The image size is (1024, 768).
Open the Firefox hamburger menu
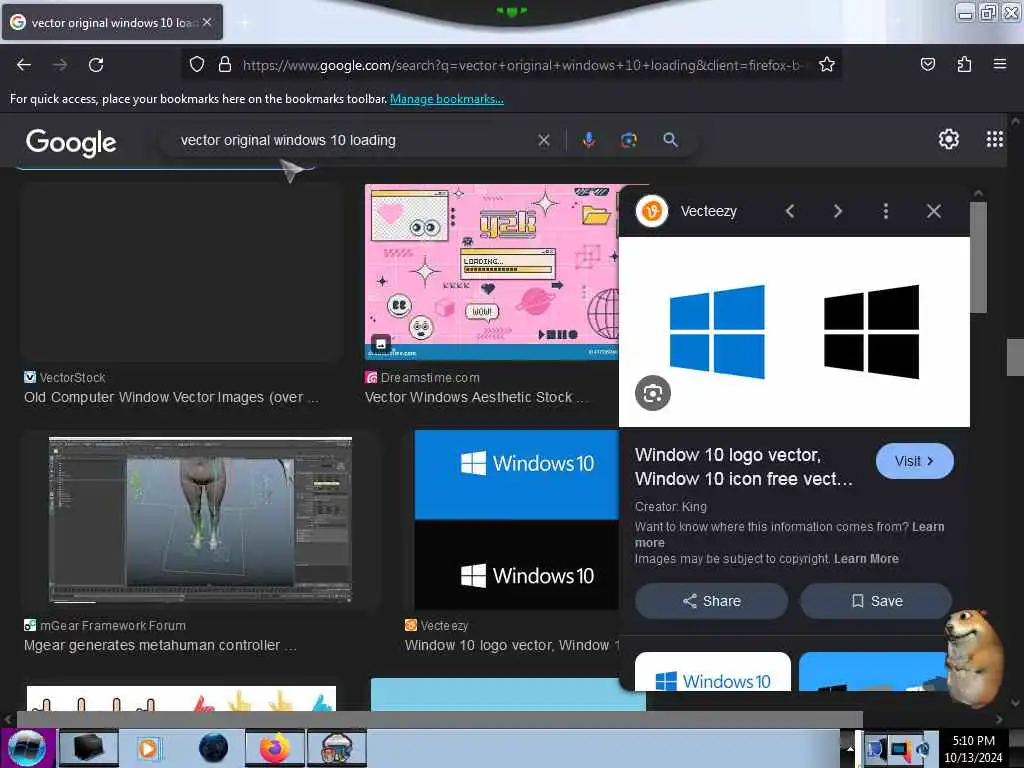(1000, 64)
